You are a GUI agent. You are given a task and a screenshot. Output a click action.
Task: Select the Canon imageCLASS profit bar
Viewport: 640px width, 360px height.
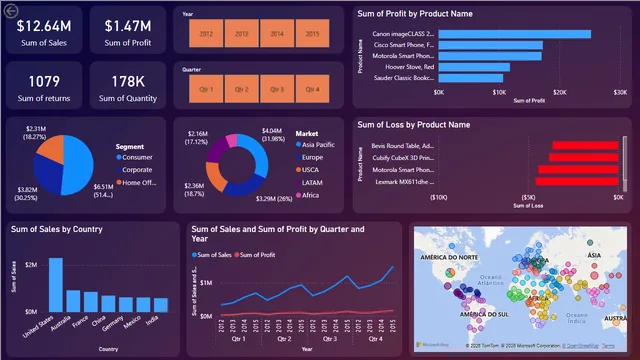[515, 34]
